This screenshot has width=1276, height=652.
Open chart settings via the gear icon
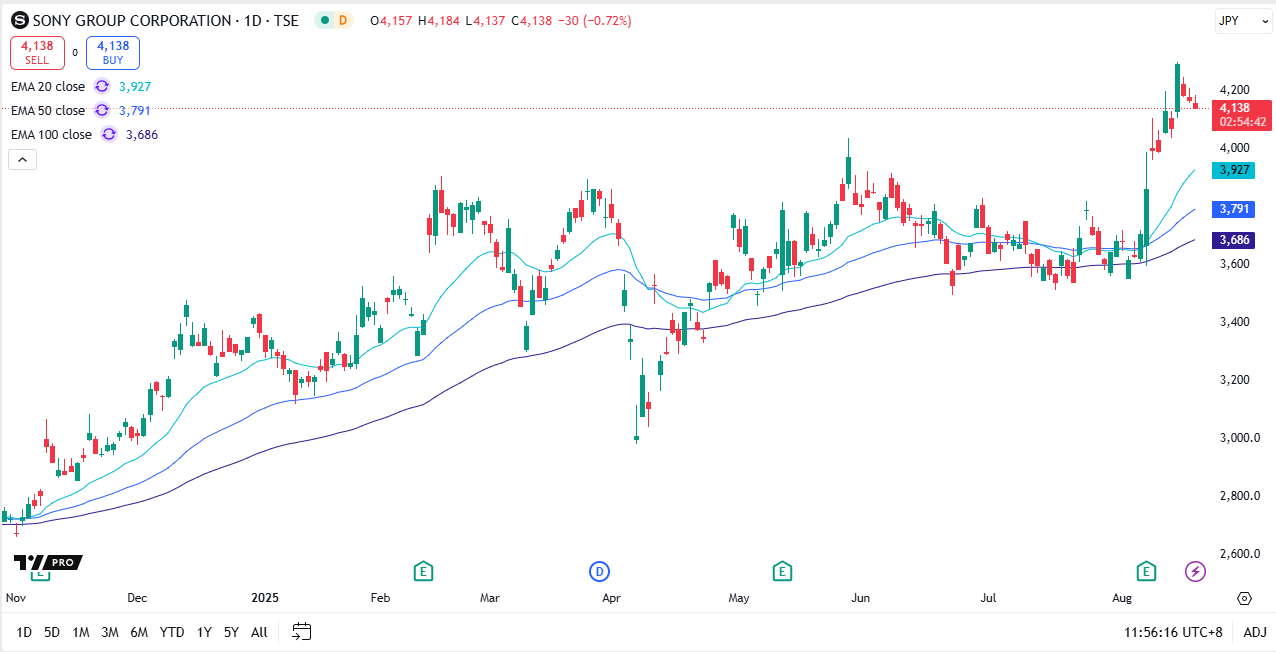[x=1244, y=598]
